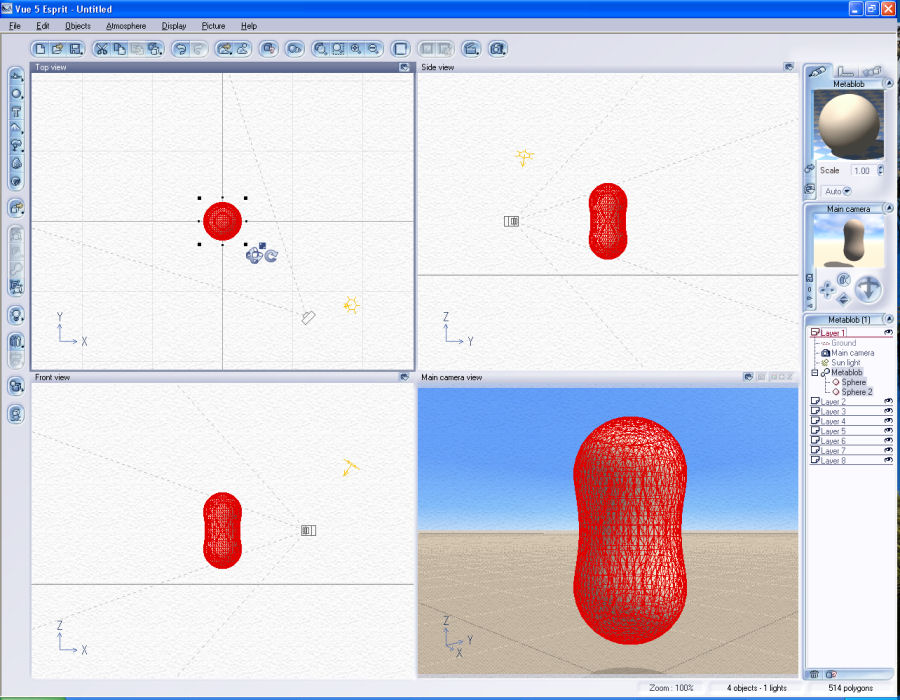Click the Save scene toolbar icon

click(x=75, y=49)
